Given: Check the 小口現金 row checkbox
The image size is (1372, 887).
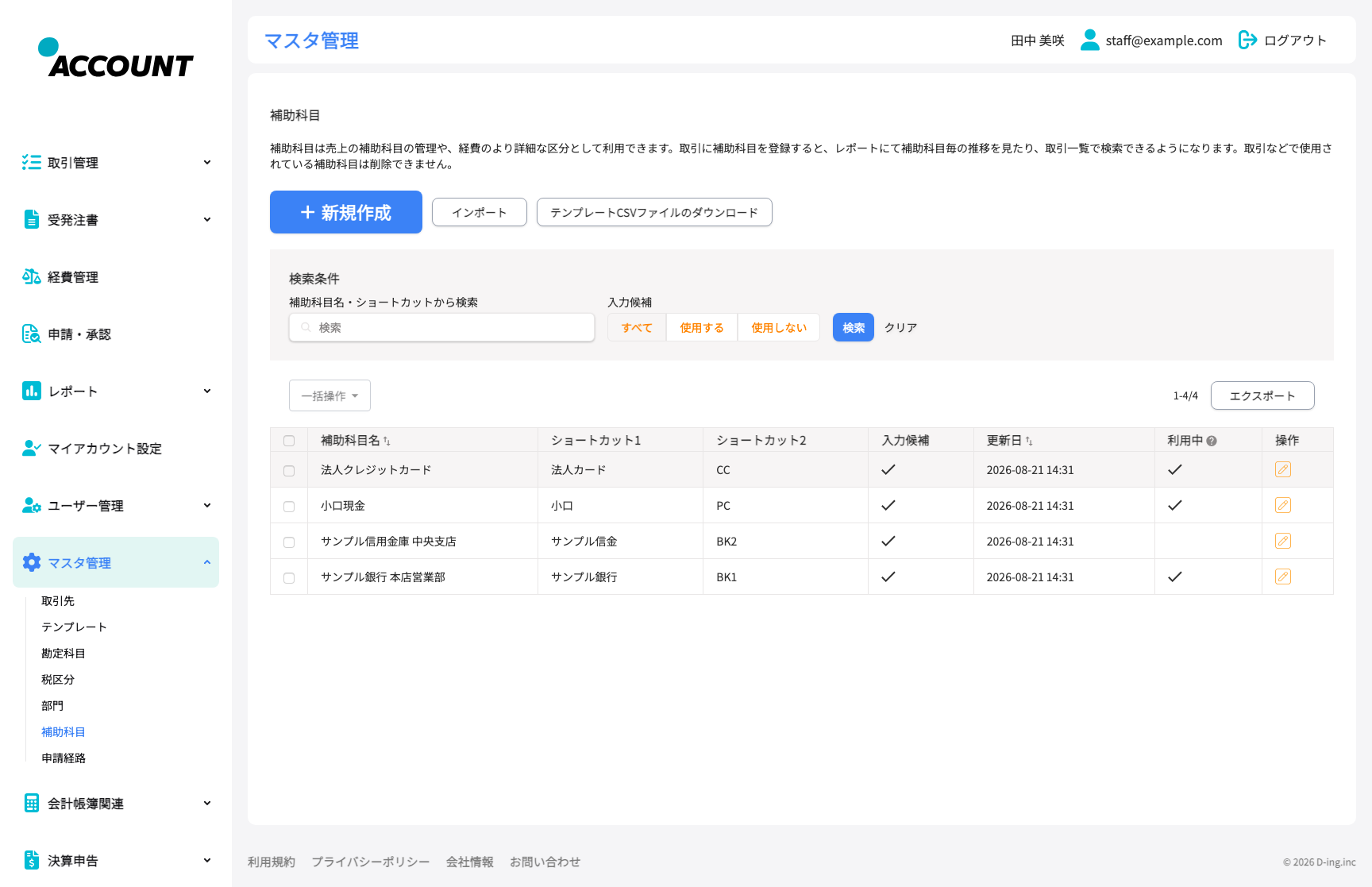Looking at the screenshot, I should click(x=289, y=507).
